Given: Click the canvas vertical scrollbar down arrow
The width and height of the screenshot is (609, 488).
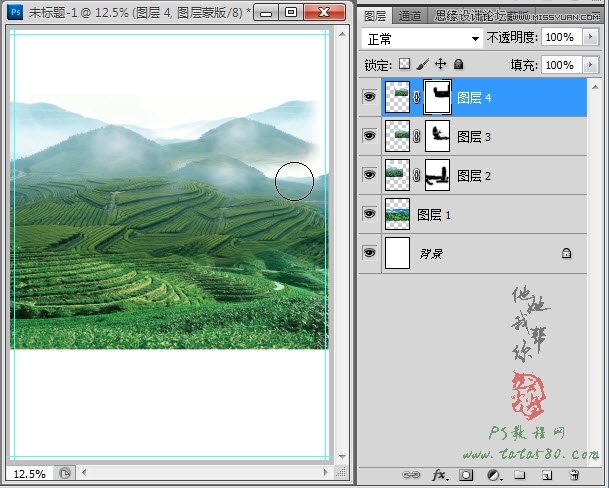Looking at the screenshot, I should 342,456.
